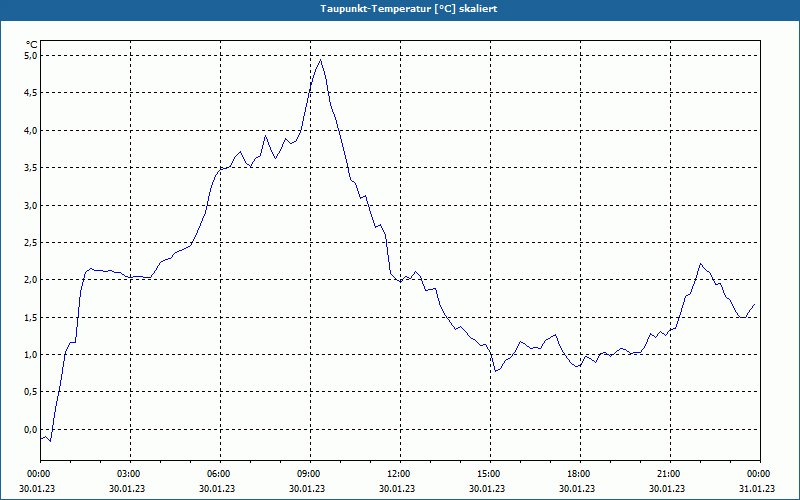Click the °C unit label
This screenshot has height=500, width=800.
point(32,45)
